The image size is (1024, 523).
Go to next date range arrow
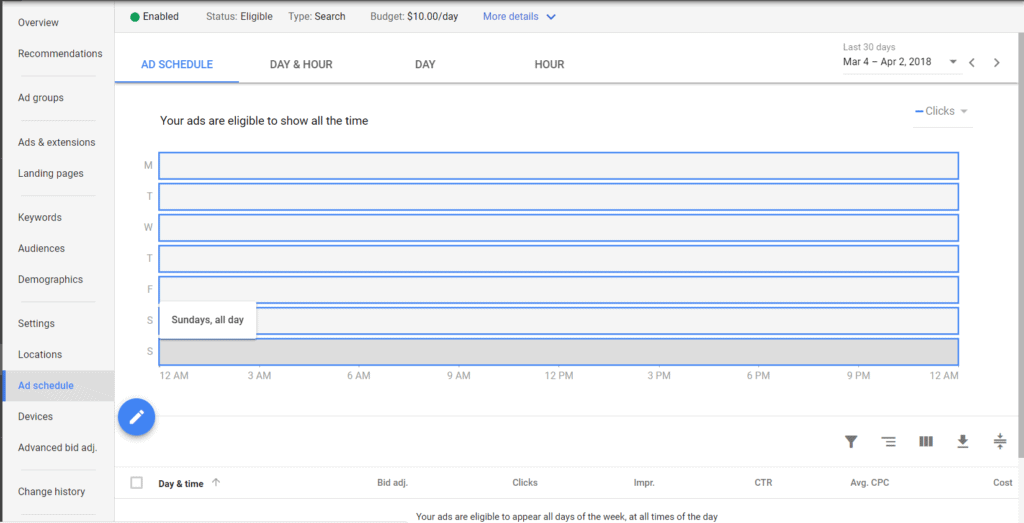997,63
